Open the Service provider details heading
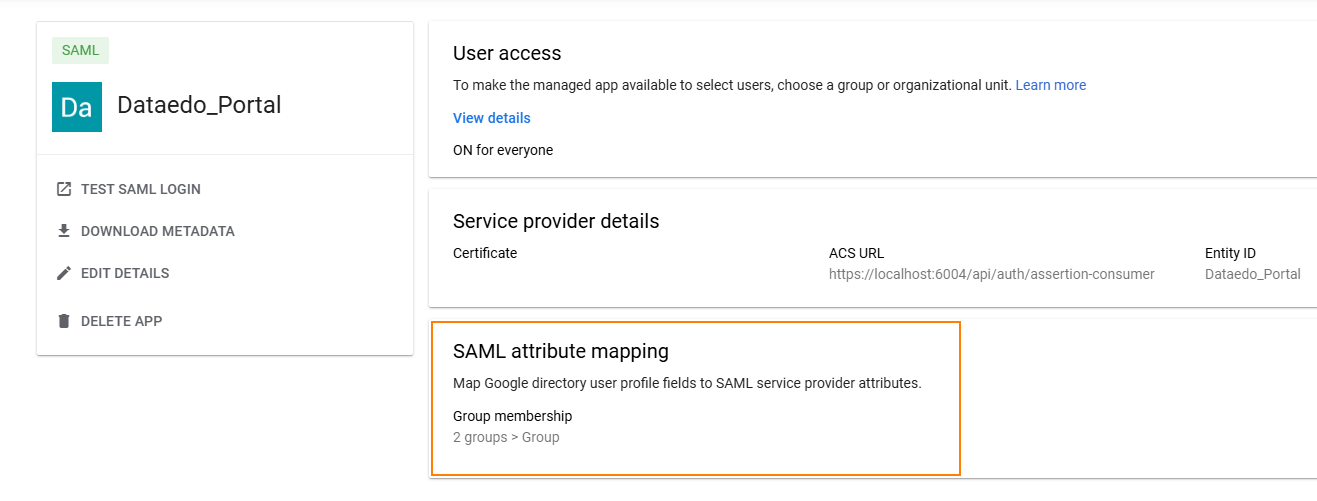The image size is (1317, 501). tap(556, 221)
